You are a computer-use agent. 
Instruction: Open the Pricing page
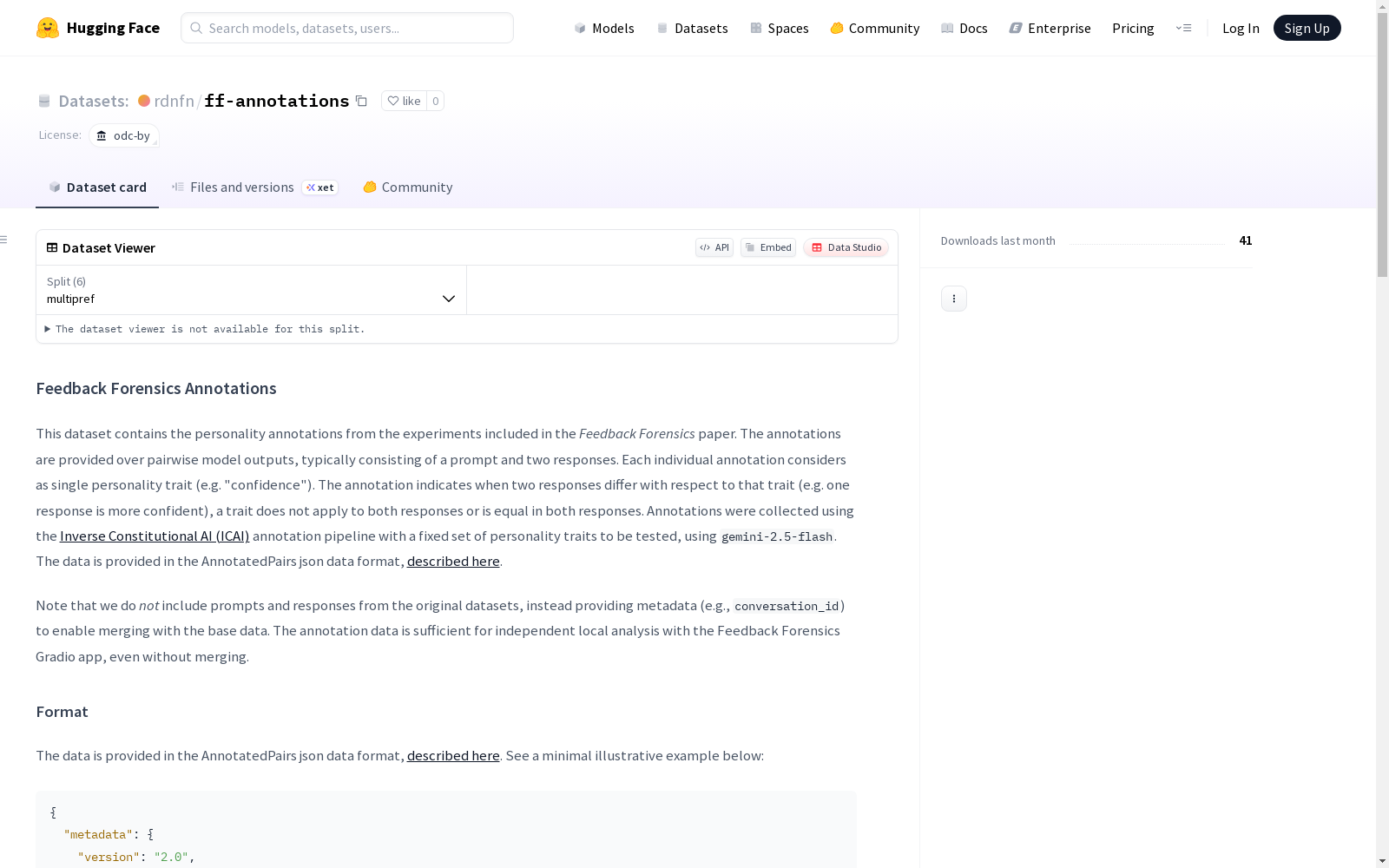[x=1133, y=28]
